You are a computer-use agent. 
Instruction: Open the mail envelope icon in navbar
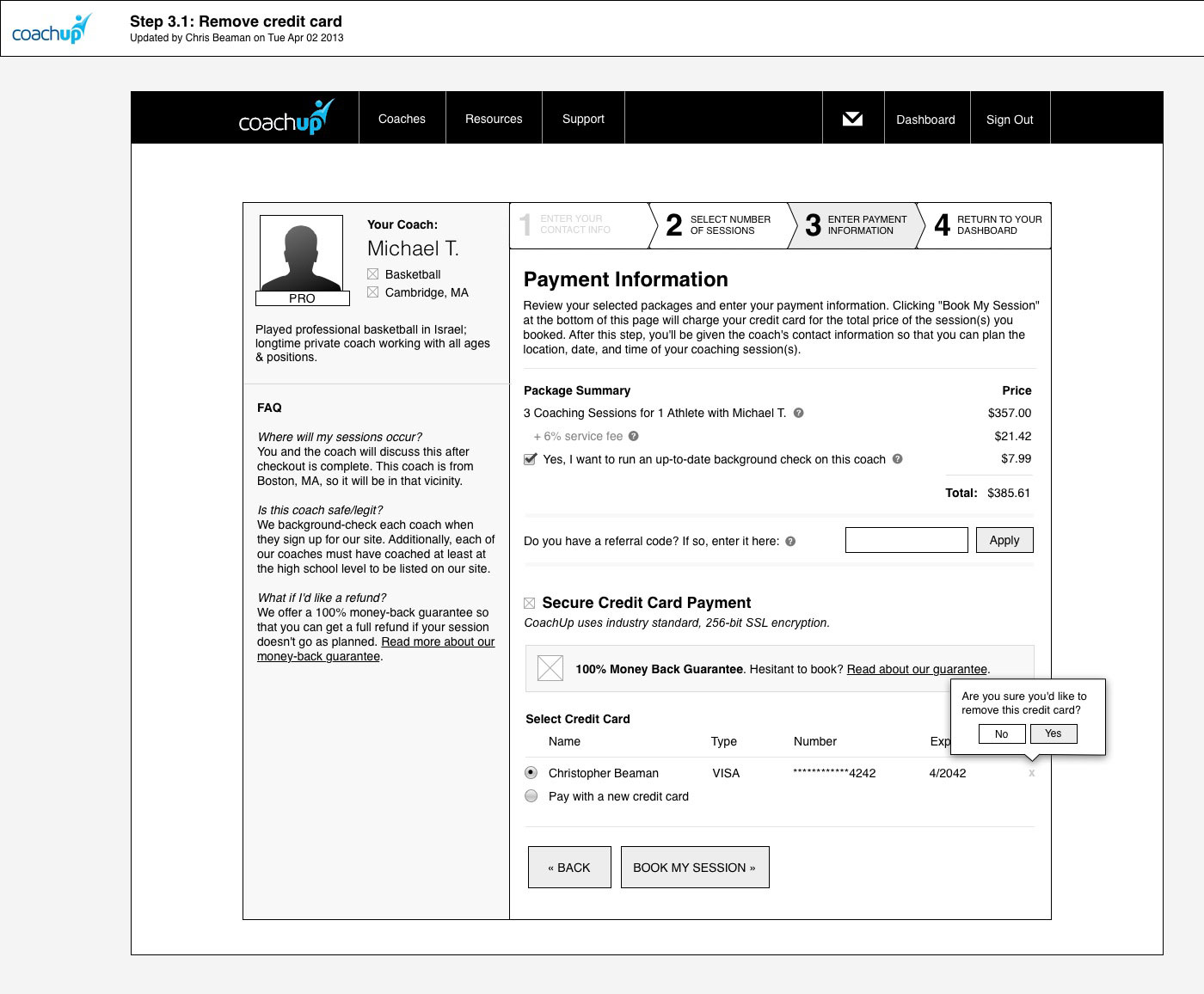[x=852, y=119]
